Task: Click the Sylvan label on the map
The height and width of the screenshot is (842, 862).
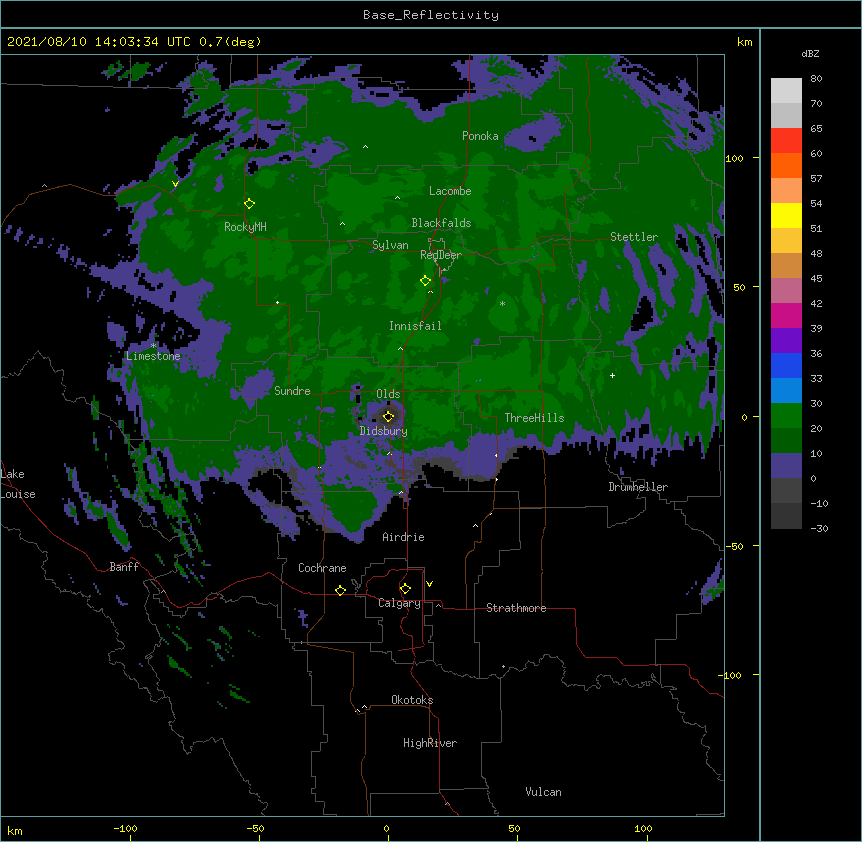Action: (x=390, y=245)
